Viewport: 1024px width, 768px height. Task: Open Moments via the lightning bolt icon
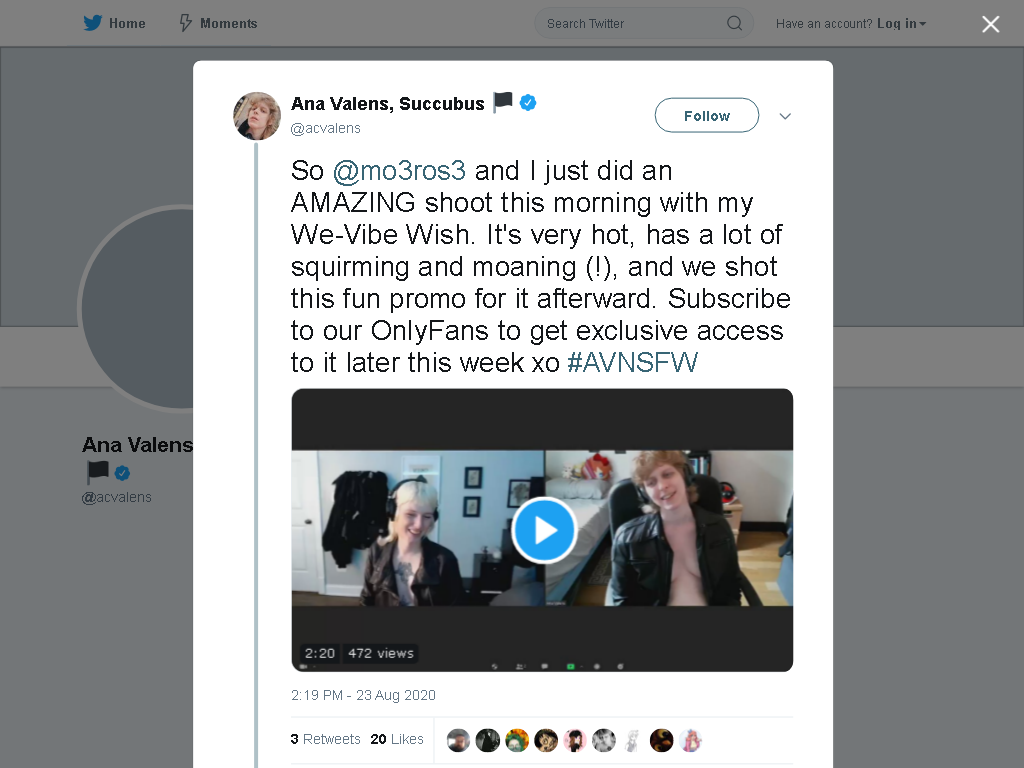click(185, 23)
